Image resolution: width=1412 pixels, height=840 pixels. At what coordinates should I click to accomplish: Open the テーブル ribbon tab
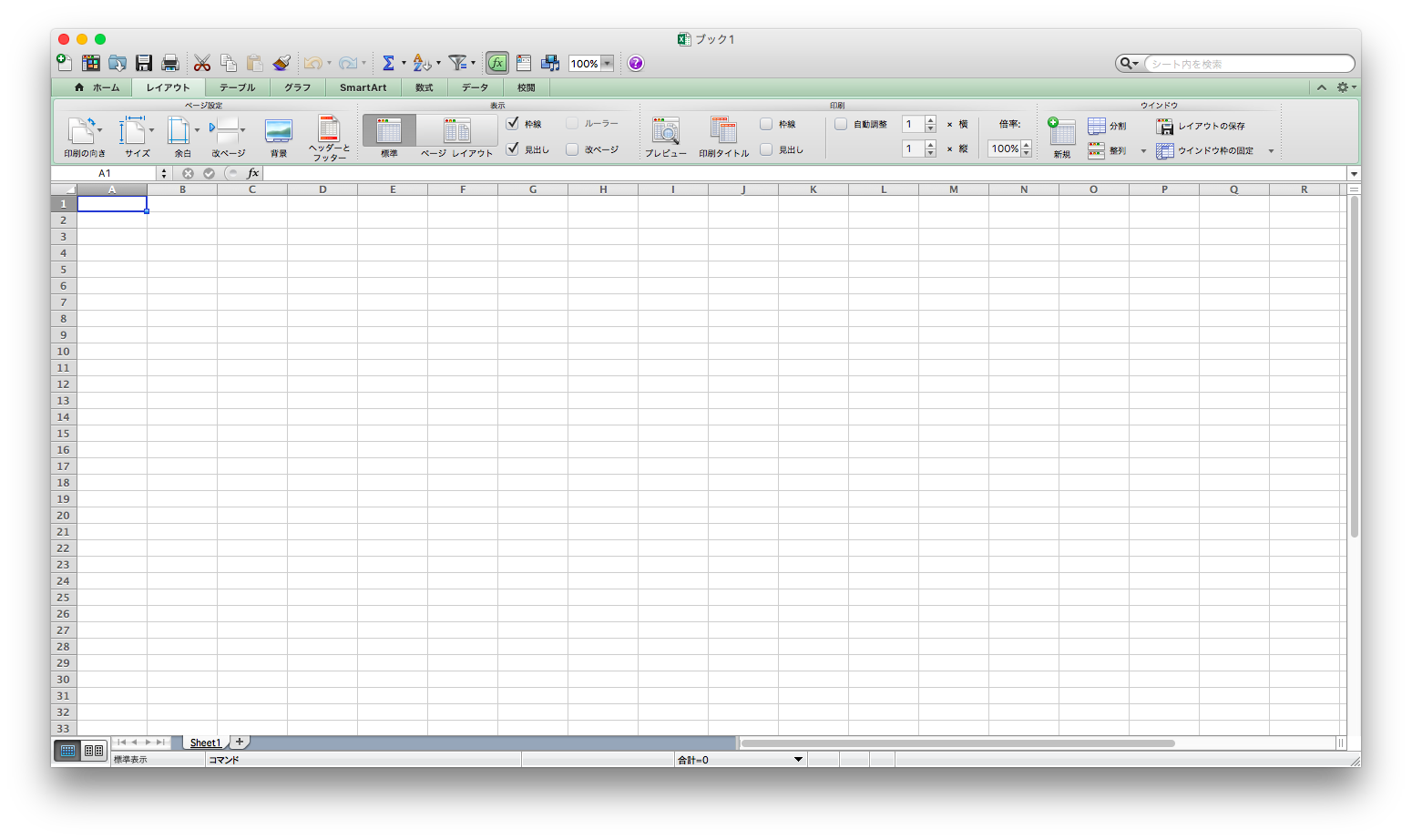coord(237,87)
